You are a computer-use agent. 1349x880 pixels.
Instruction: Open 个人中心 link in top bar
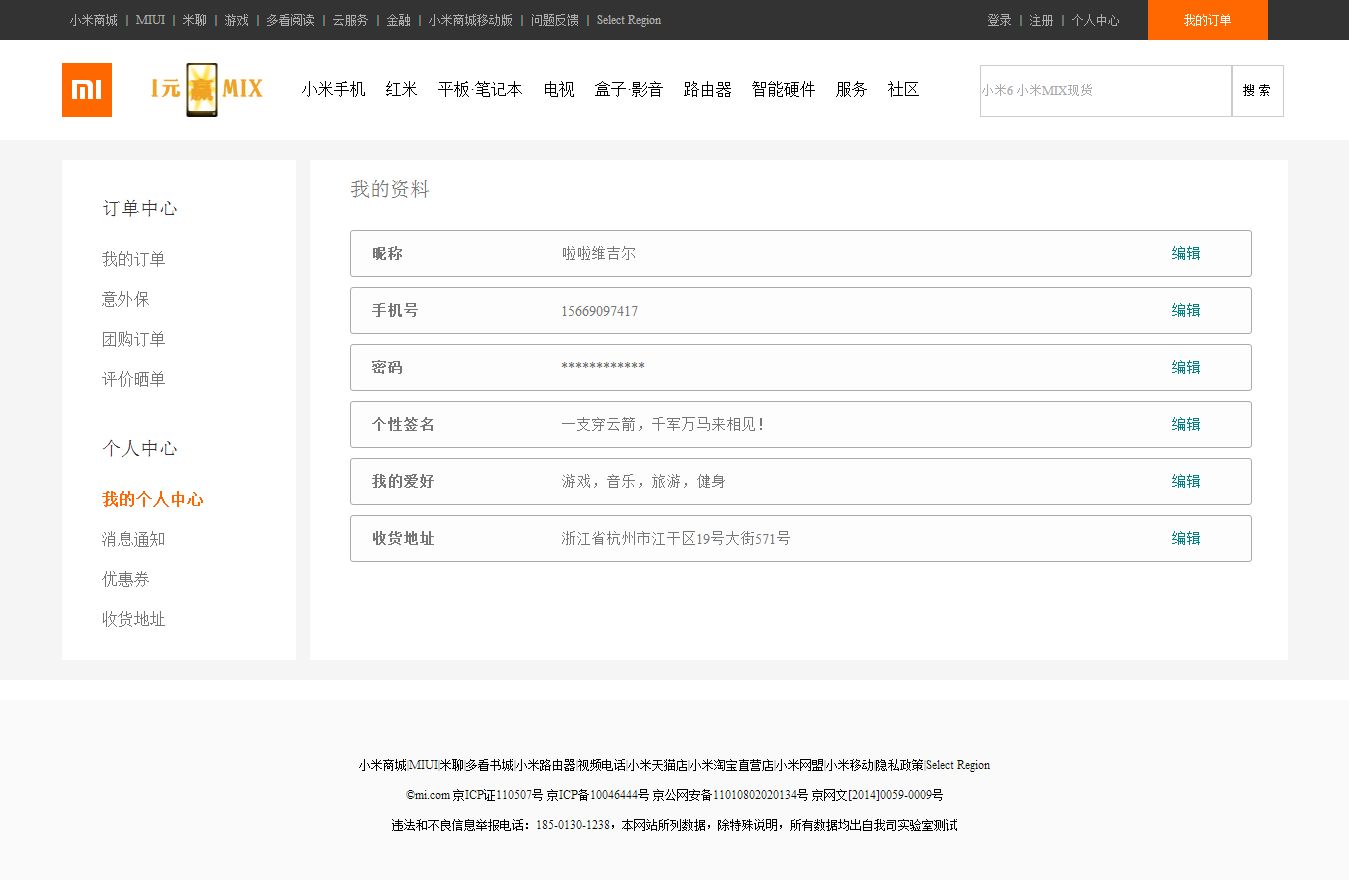[x=1096, y=20]
